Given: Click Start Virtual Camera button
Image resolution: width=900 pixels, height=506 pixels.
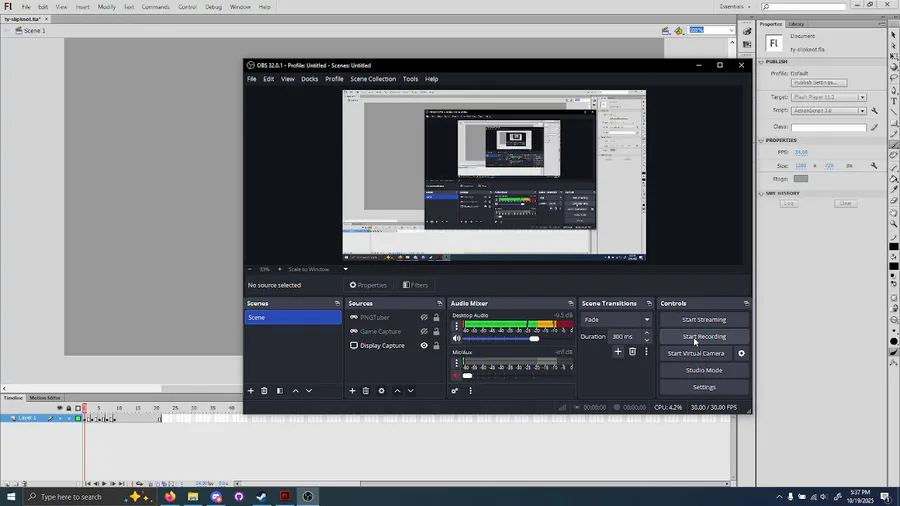Looking at the screenshot, I should (x=696, y=353).
